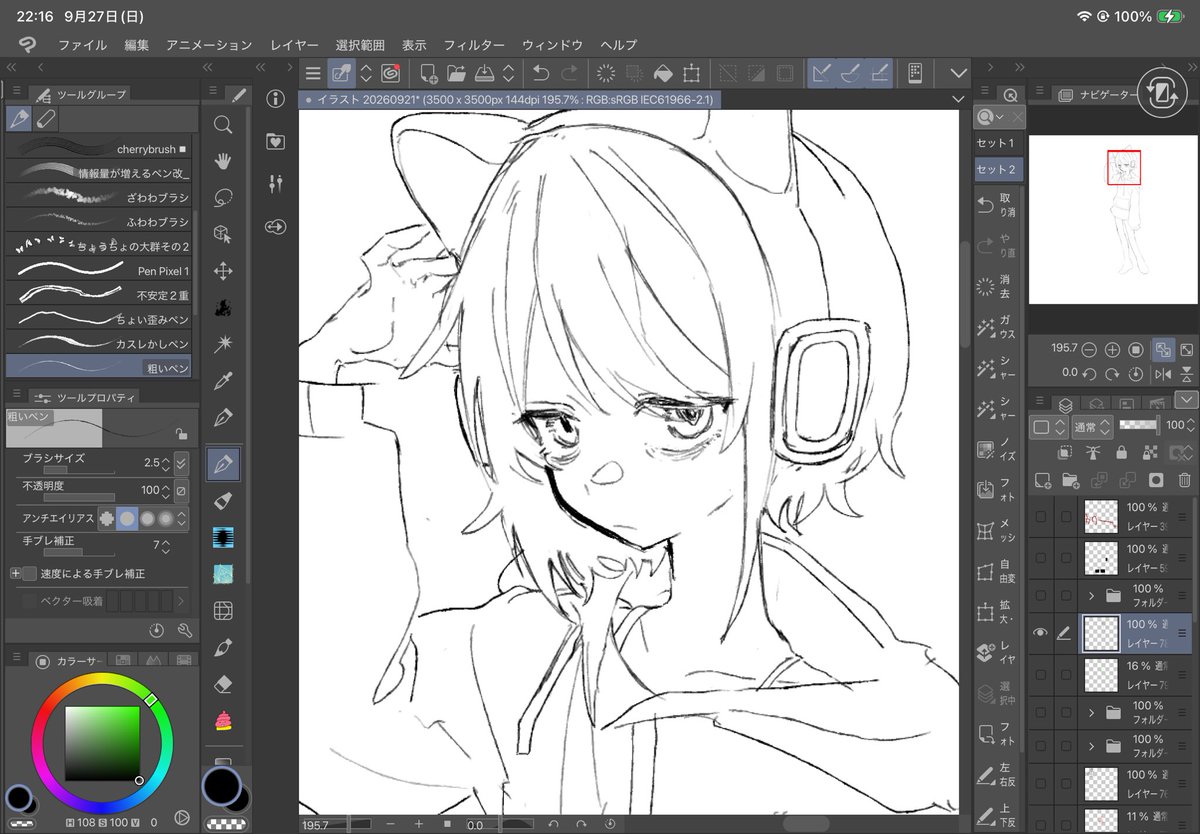Open the sliders adjustment icon
Screen dimensions: 1200x834
coord(276,184)
